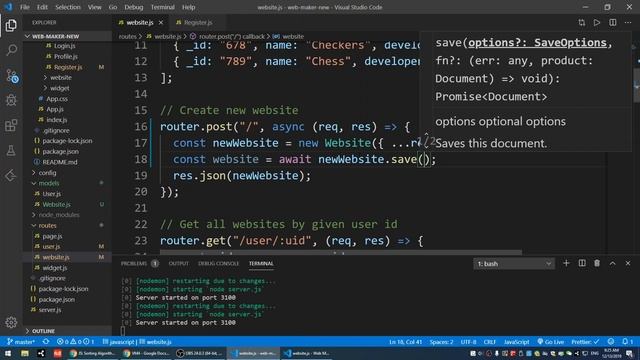Open notifications bell in status bar

coord(627,342)
